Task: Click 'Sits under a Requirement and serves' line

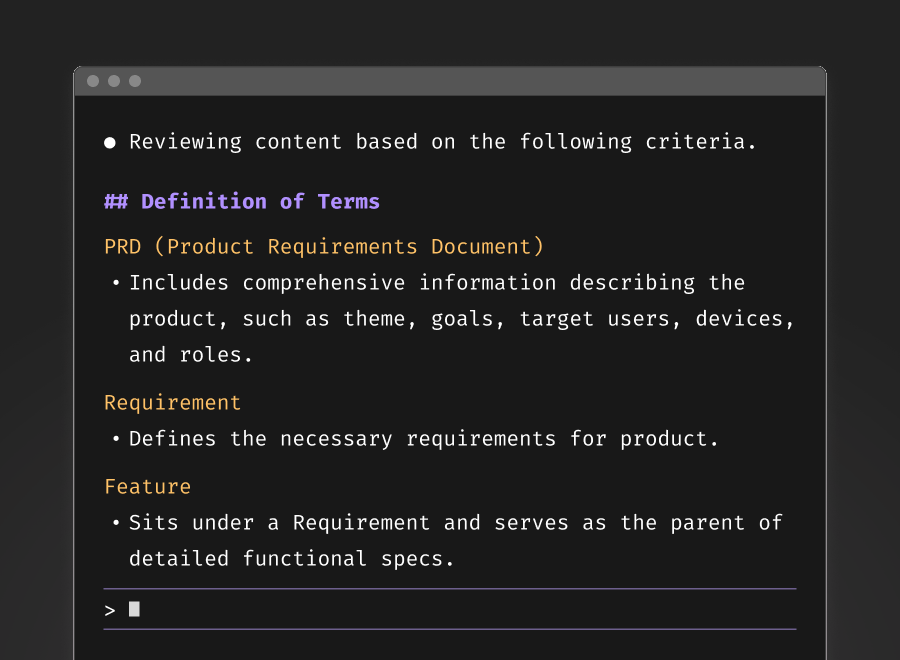Action: pos(456,523)
